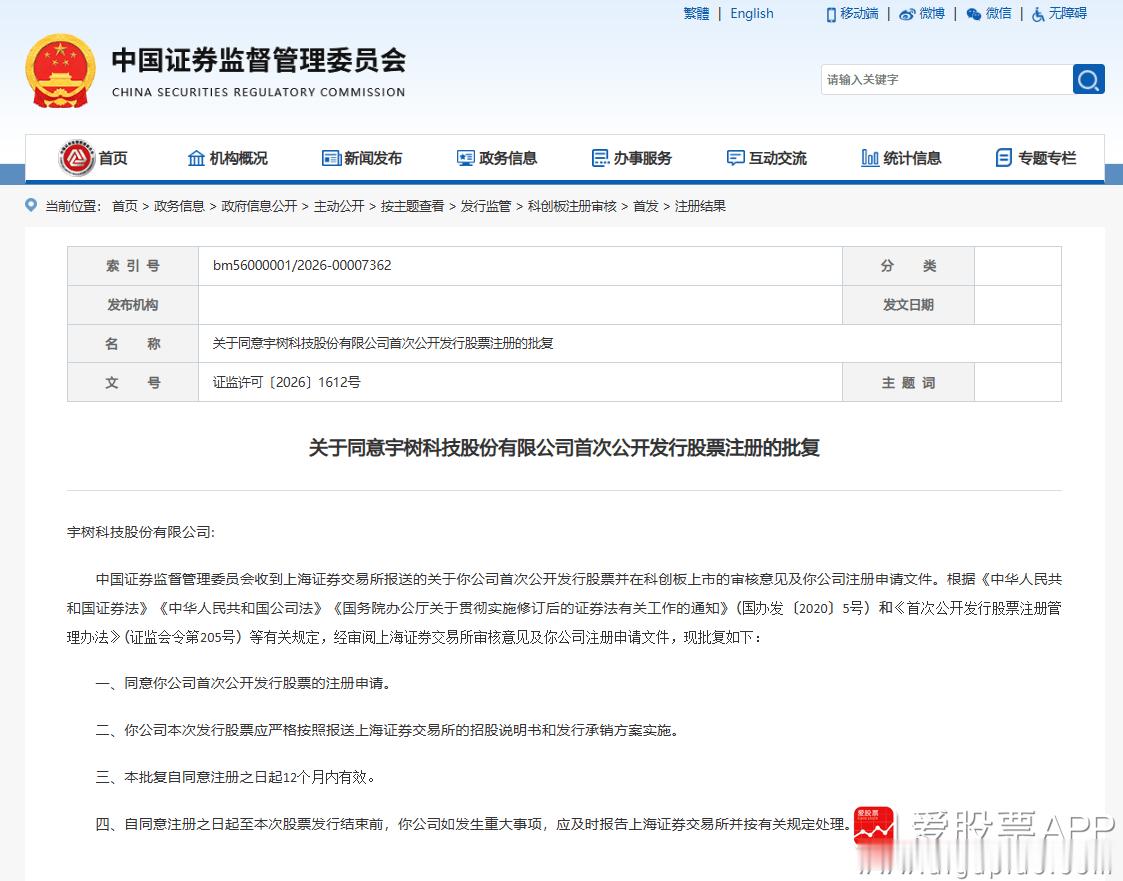Go to 主动公开 in the breadcrumb
This screenshot has height=881, width=1123.
339,206
